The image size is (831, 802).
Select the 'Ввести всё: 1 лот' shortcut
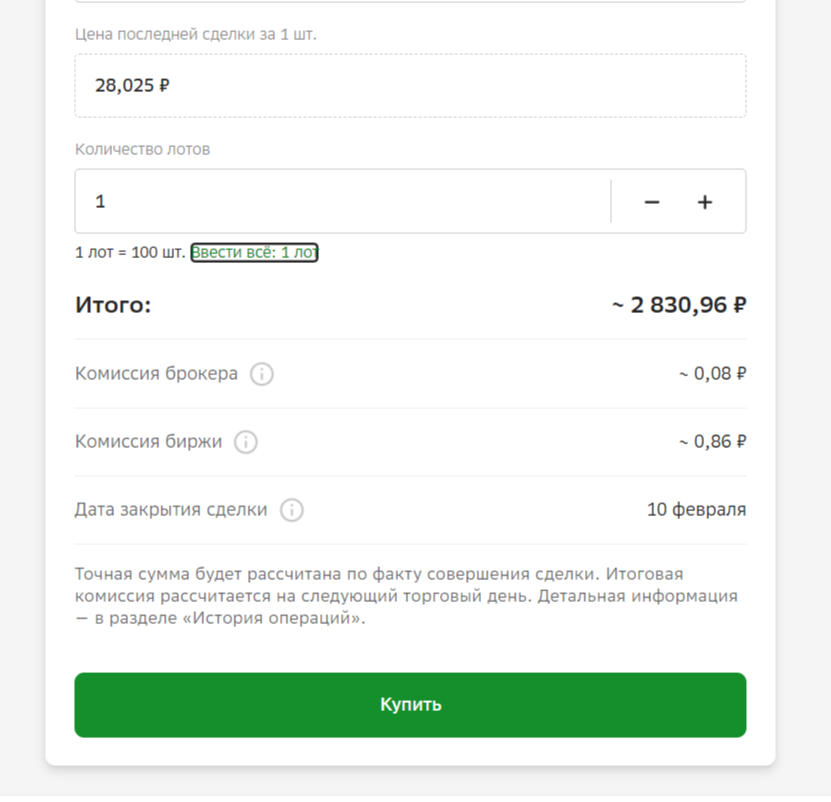(x=254, y=252)
